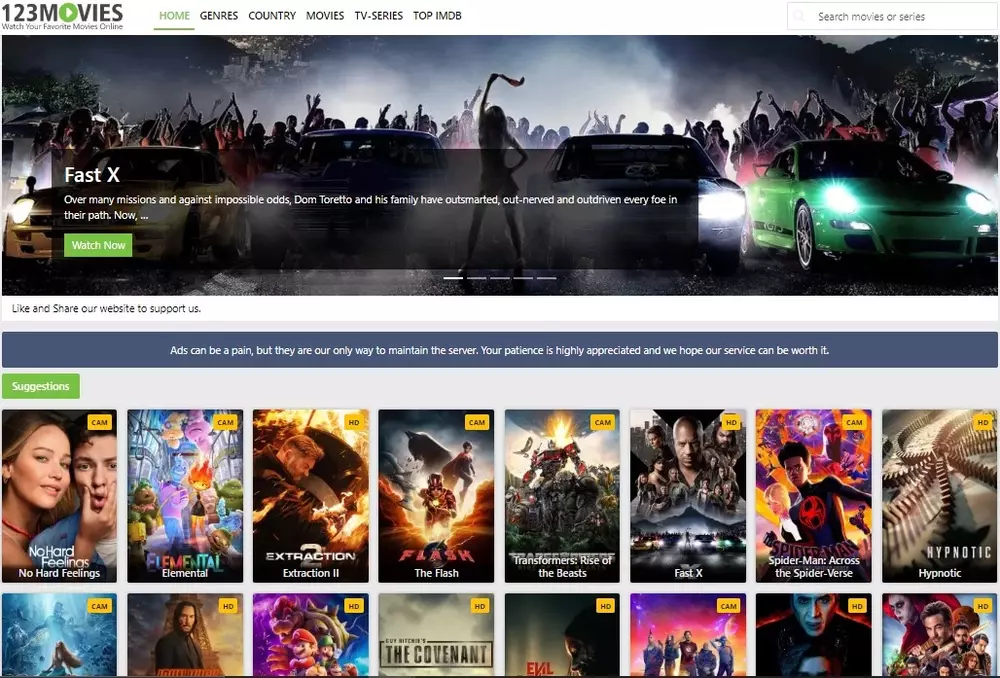Open the Extraction II poster
1000x678 pixels.
pos(311,496)
